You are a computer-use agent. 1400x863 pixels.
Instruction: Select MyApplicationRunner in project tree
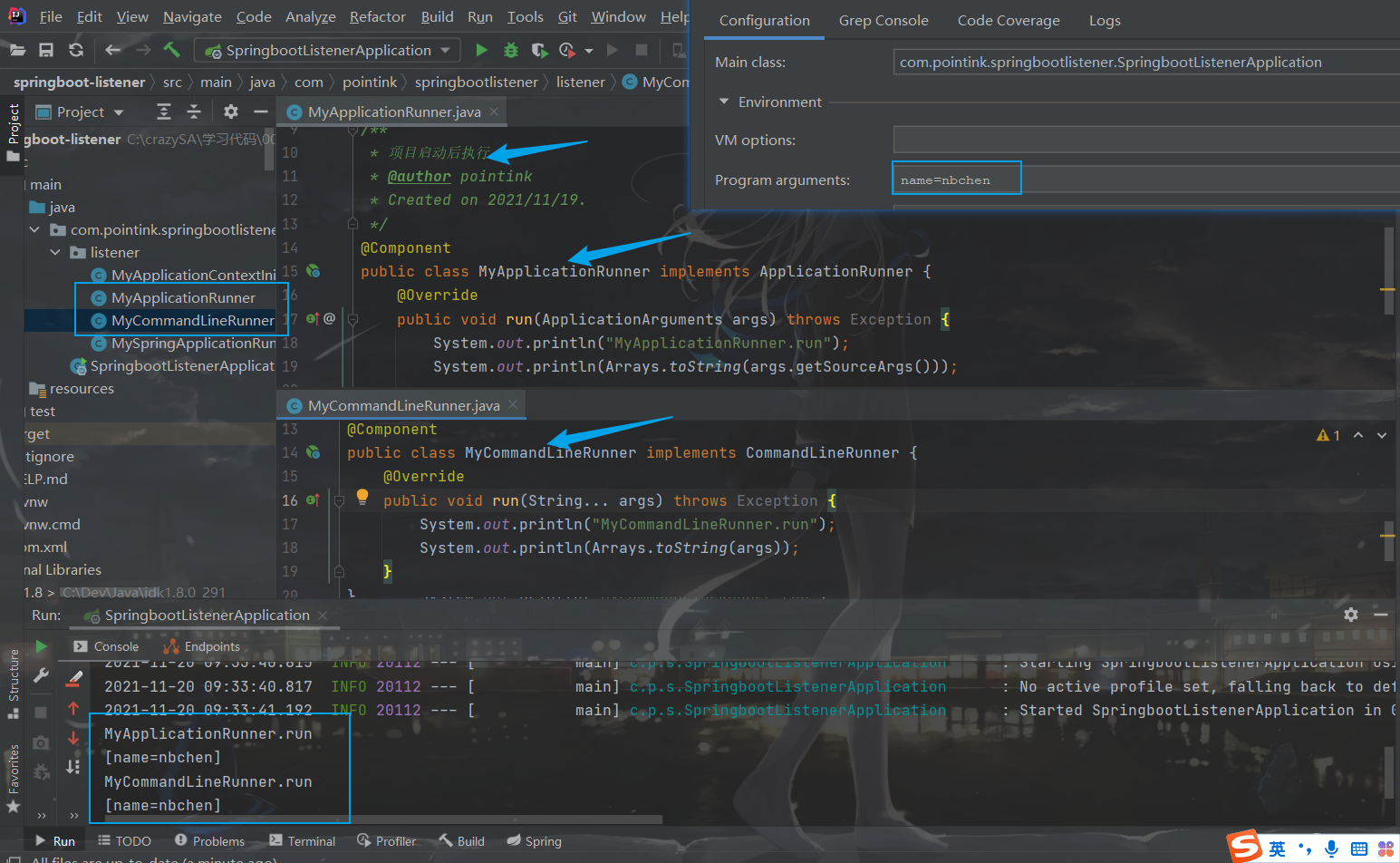(182, 297)
